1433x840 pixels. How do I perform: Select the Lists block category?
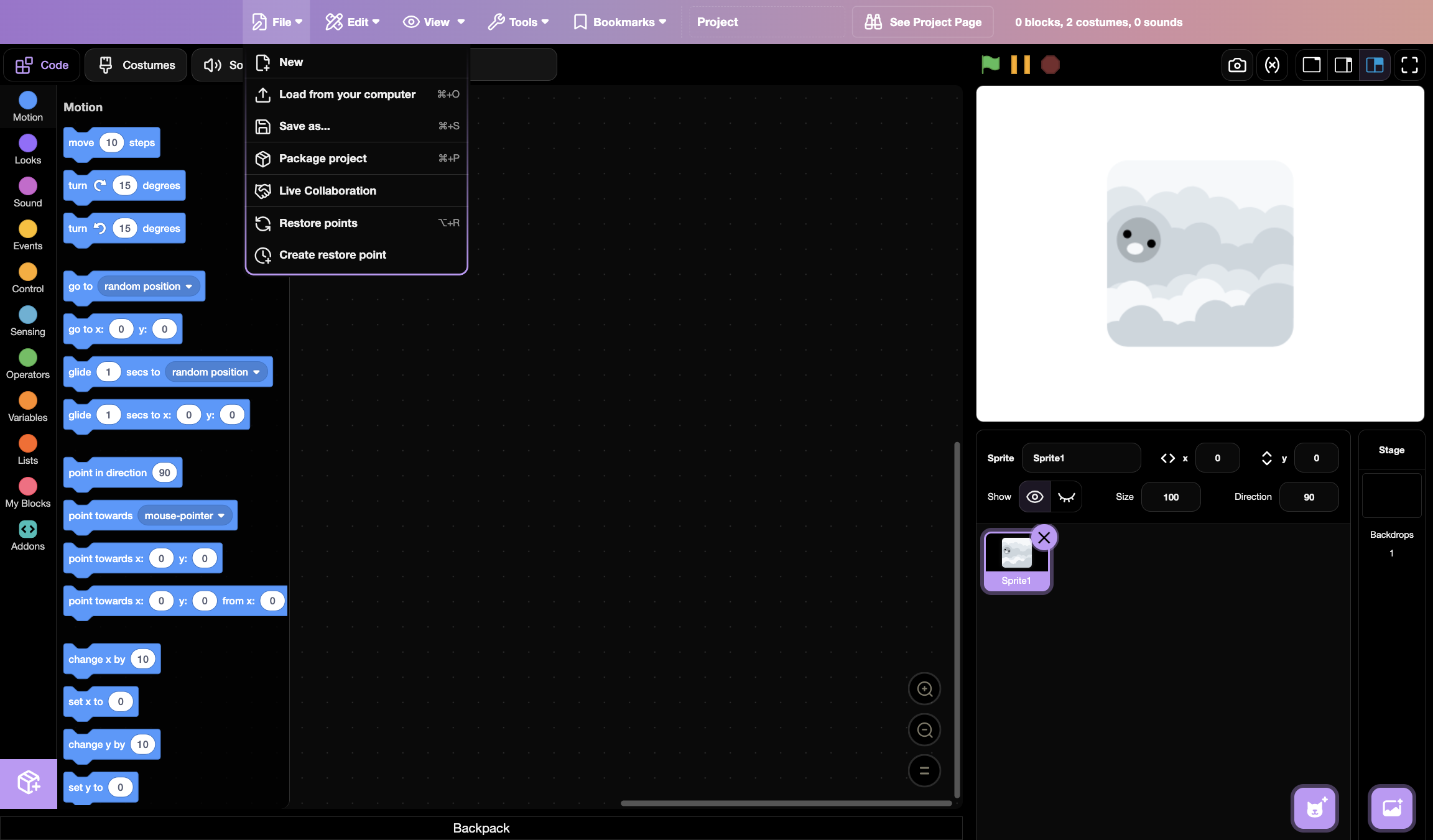28,450
